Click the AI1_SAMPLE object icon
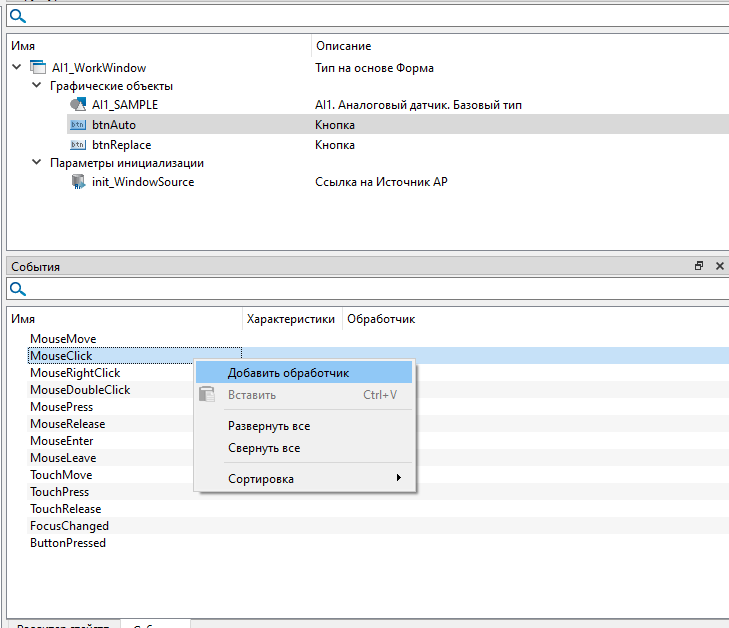Screen dimensions: 729x628 pyautogui.click(x=78, y=105)
